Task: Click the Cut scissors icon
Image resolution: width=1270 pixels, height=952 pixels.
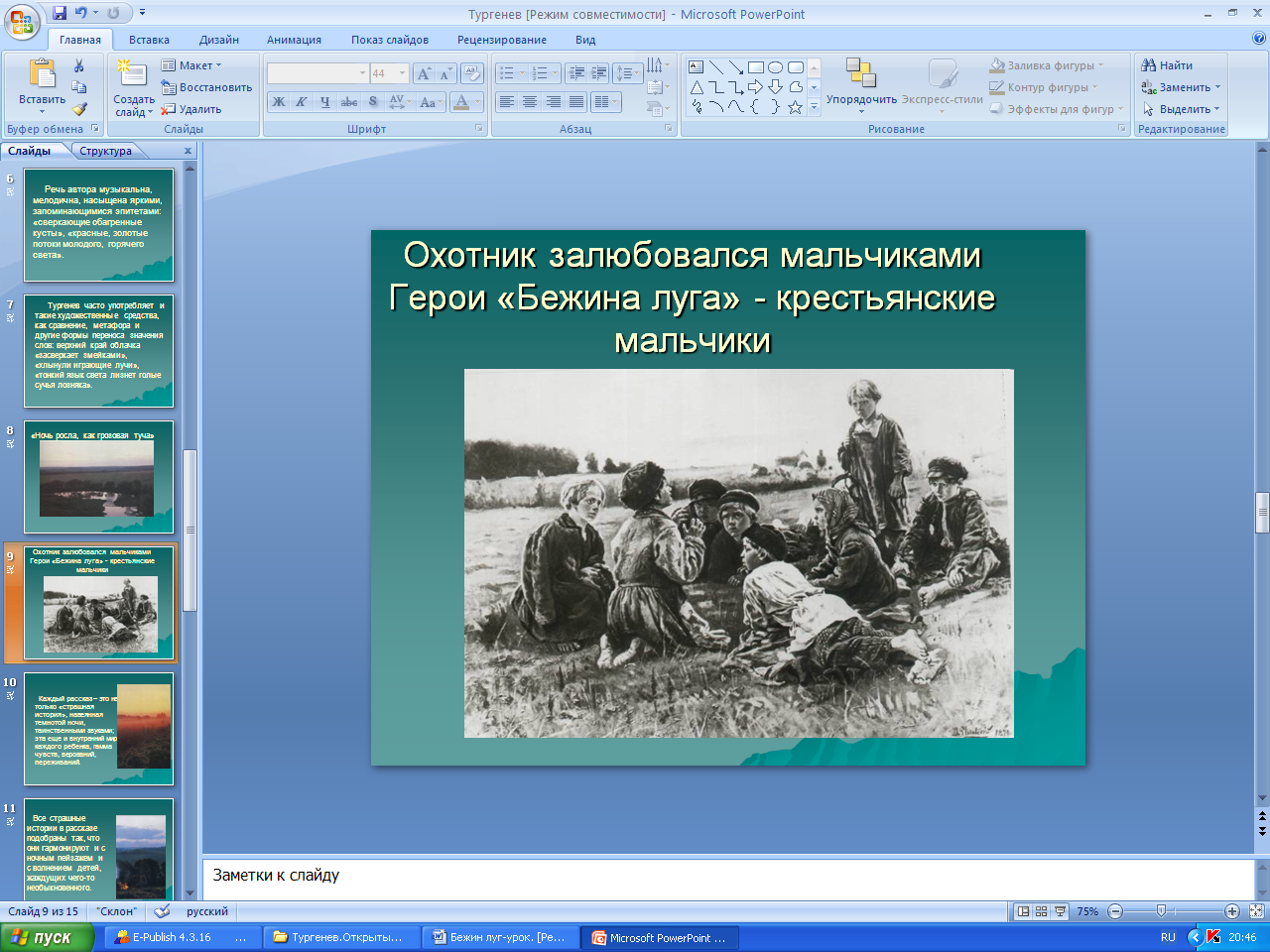Action: click(x=79, y=65)
